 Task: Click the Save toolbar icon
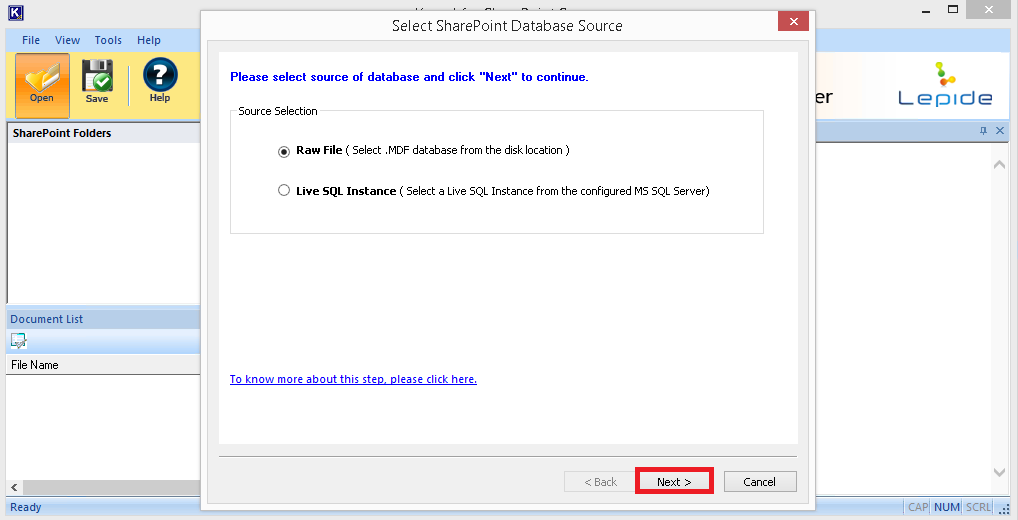tap(97, 82)
